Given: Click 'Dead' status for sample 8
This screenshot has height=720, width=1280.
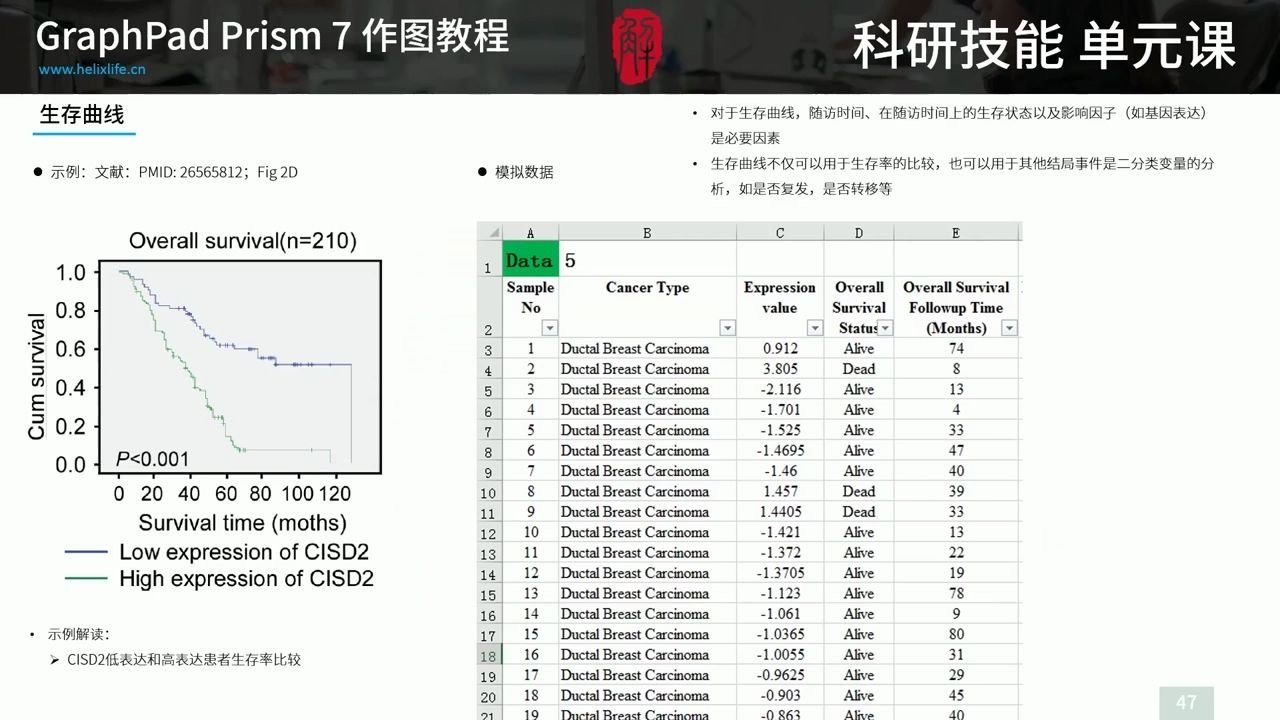Looking at the screenshot, I should coord(859,492).
